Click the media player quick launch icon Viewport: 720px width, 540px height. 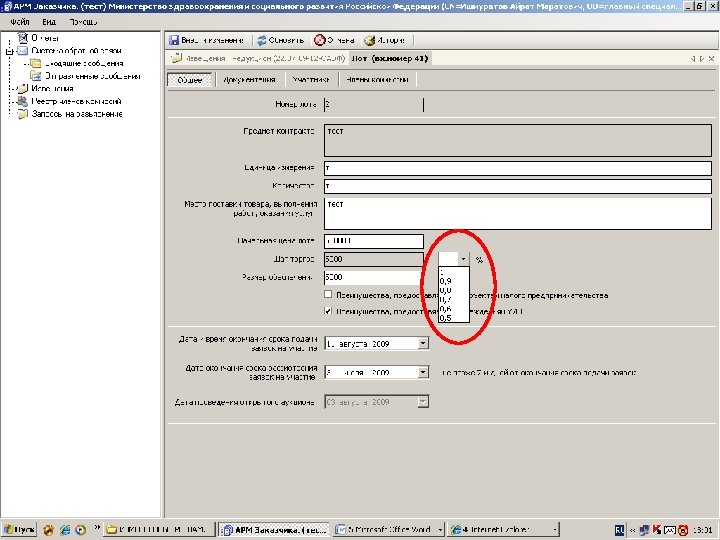pos(81,530)
